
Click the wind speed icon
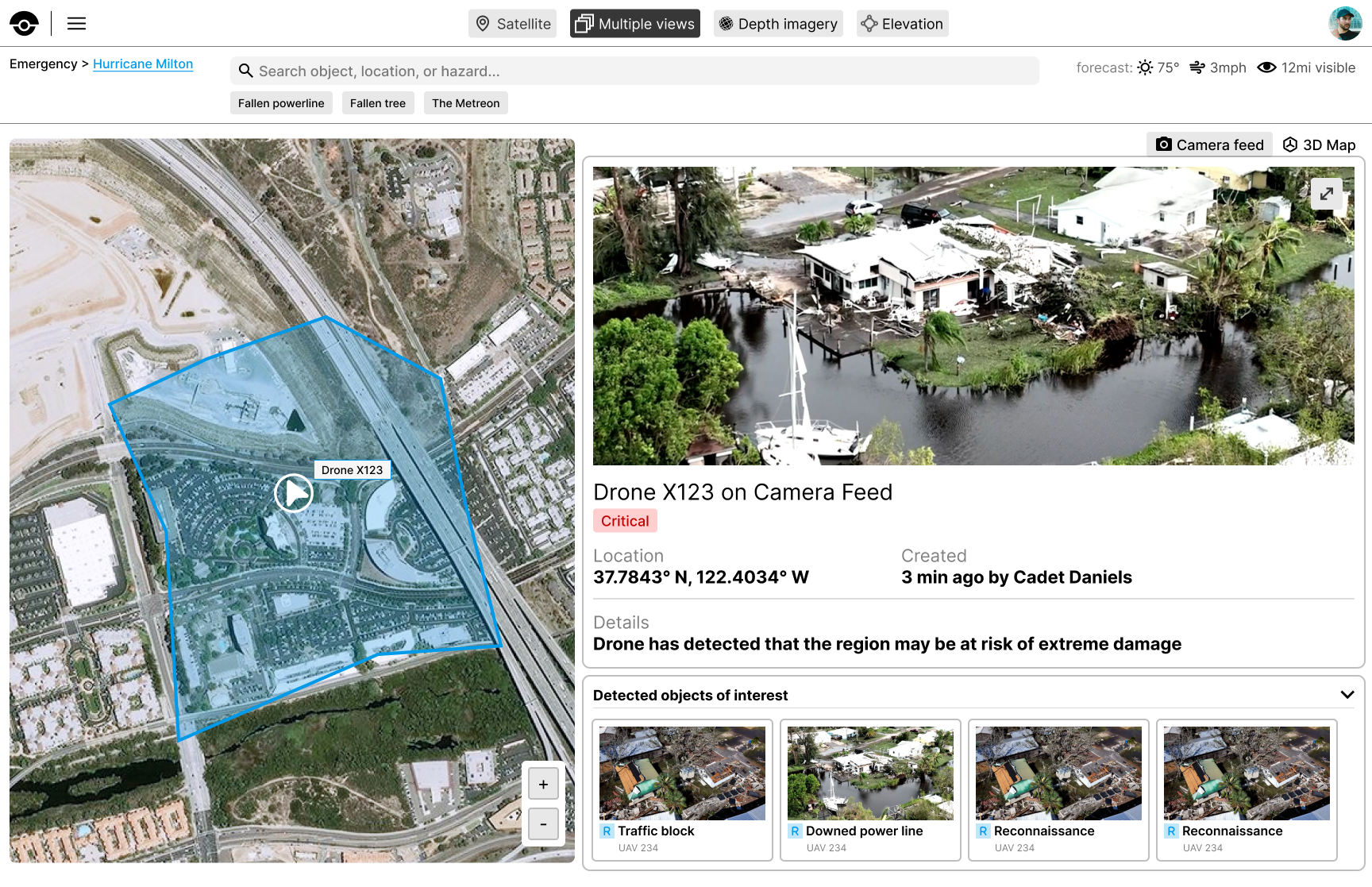click(x=1197, y=67)
